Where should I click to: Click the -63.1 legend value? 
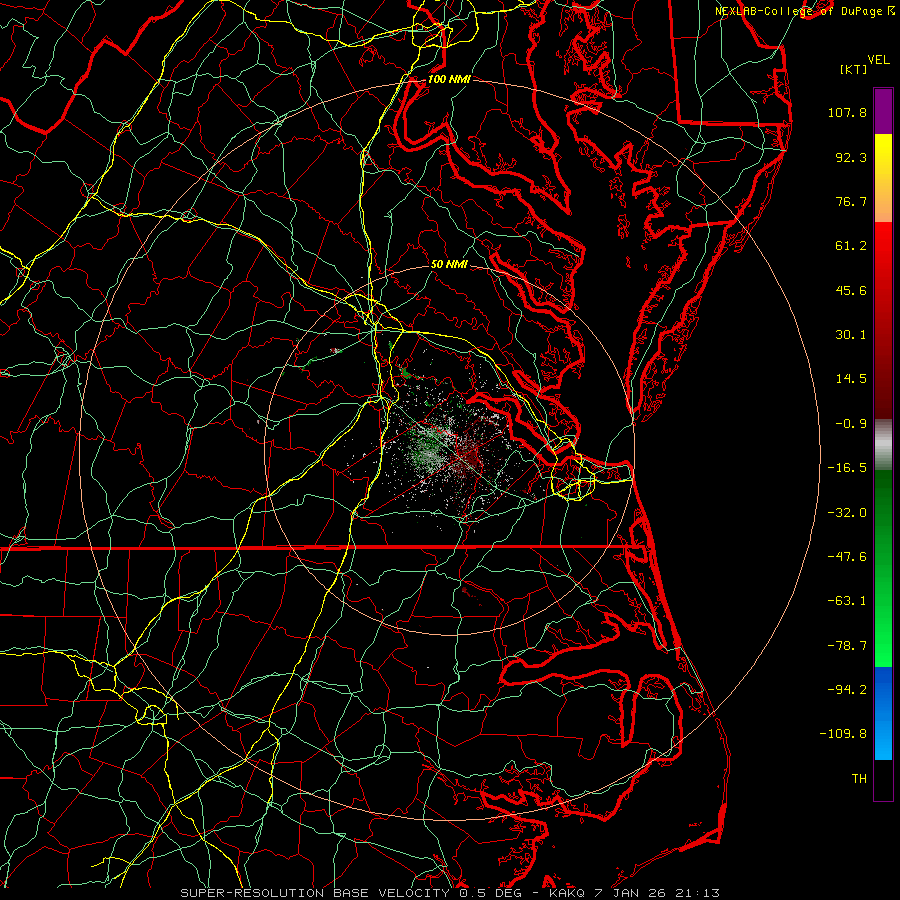(847, 601)
